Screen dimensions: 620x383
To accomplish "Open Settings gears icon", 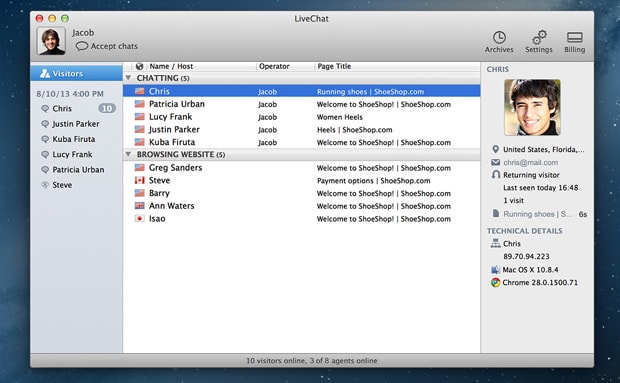I will point(539,37).
